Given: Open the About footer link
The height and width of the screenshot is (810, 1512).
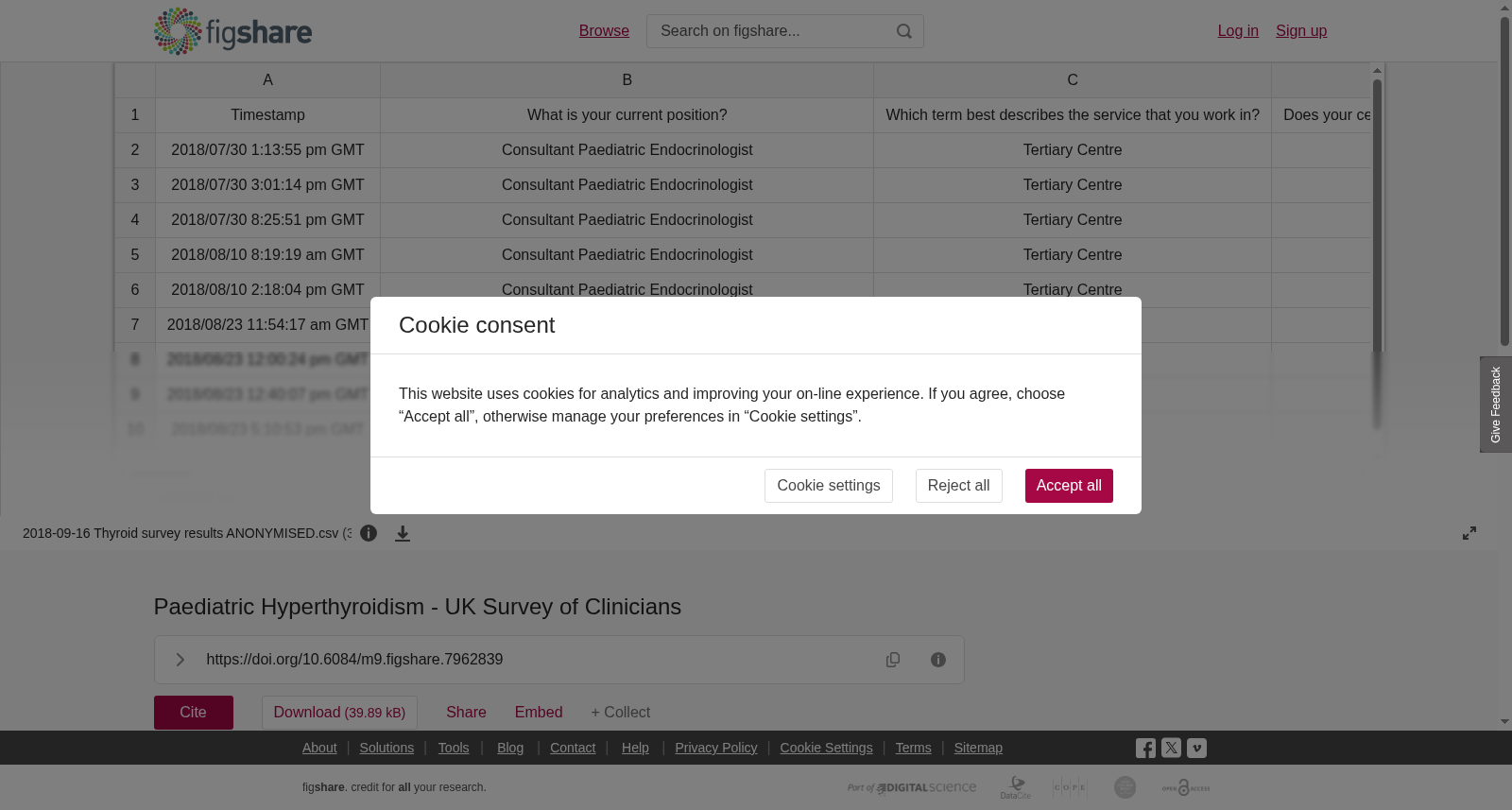Looking at the screenshot, I should pyautogui.click(x=319, y=748).
